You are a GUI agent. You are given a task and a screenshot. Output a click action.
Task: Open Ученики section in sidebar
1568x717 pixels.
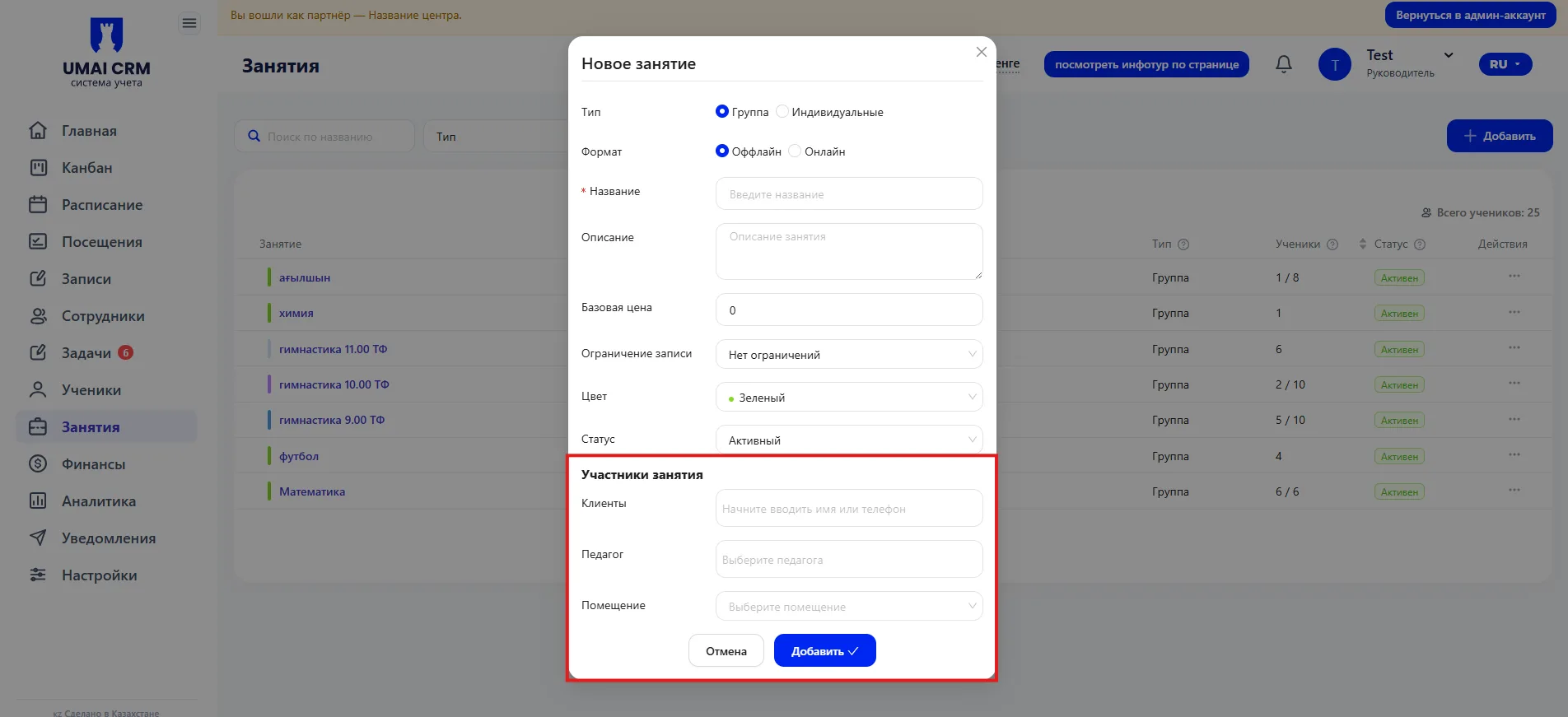tap(91, 390)
